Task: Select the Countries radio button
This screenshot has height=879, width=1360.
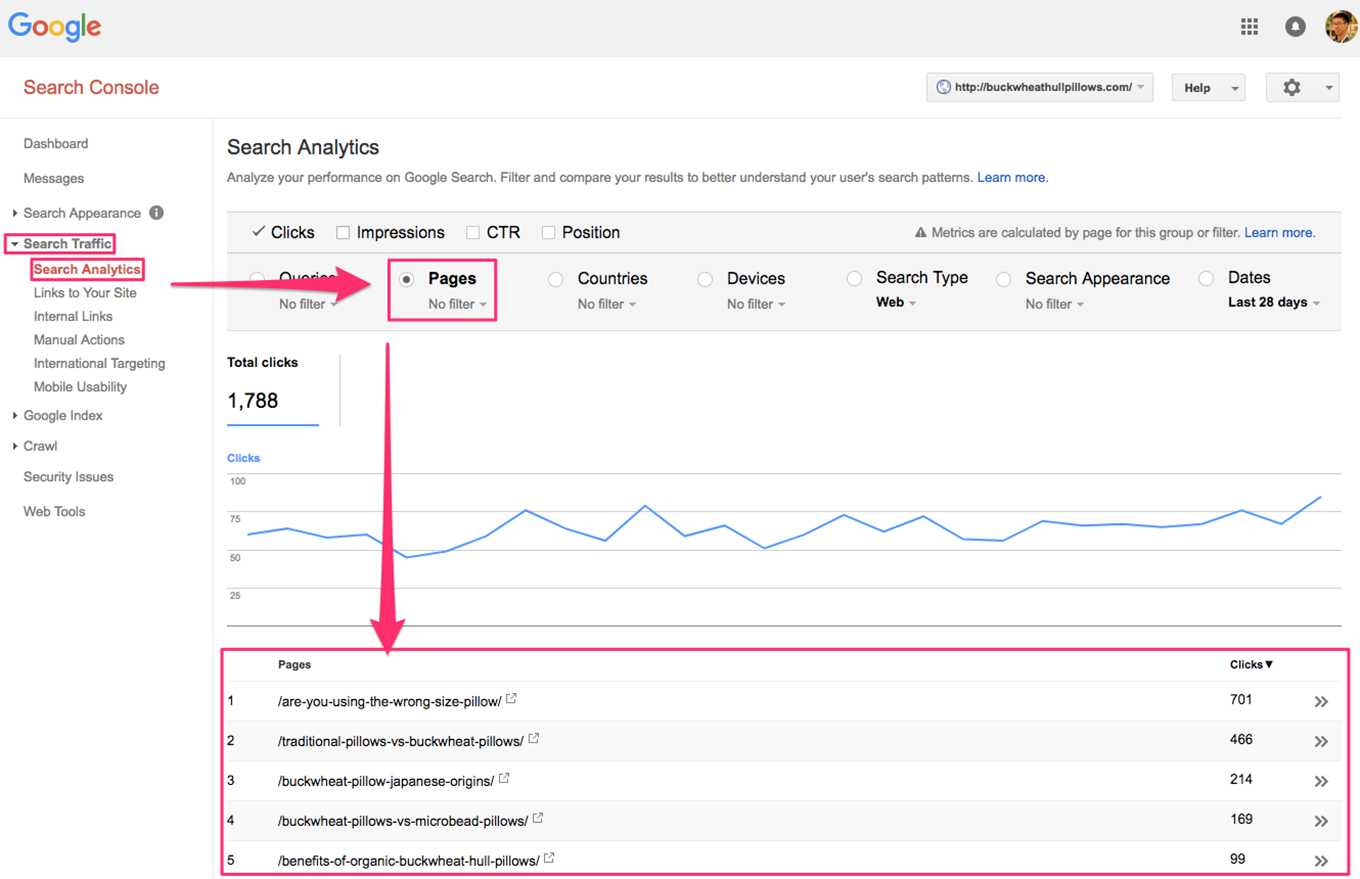Action: point(556,280)
